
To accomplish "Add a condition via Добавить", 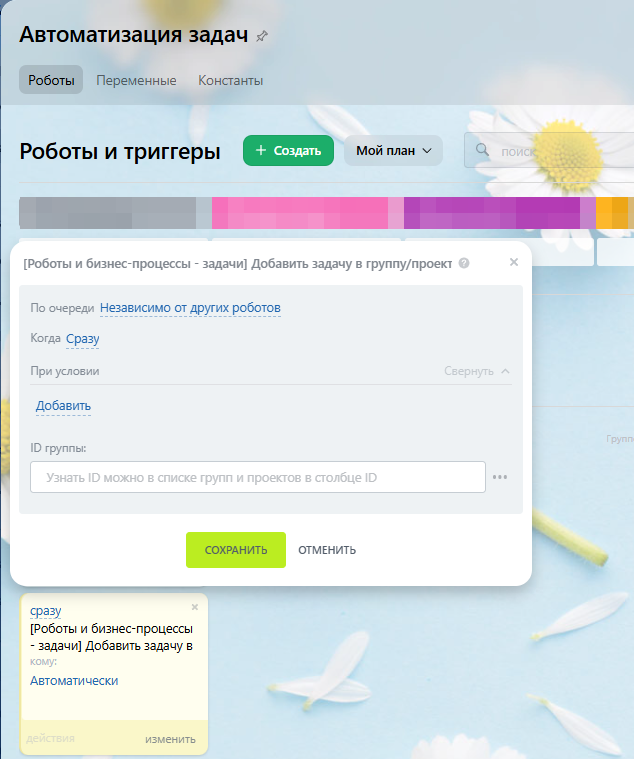I will pyautogui.click(x=63, y=406).
